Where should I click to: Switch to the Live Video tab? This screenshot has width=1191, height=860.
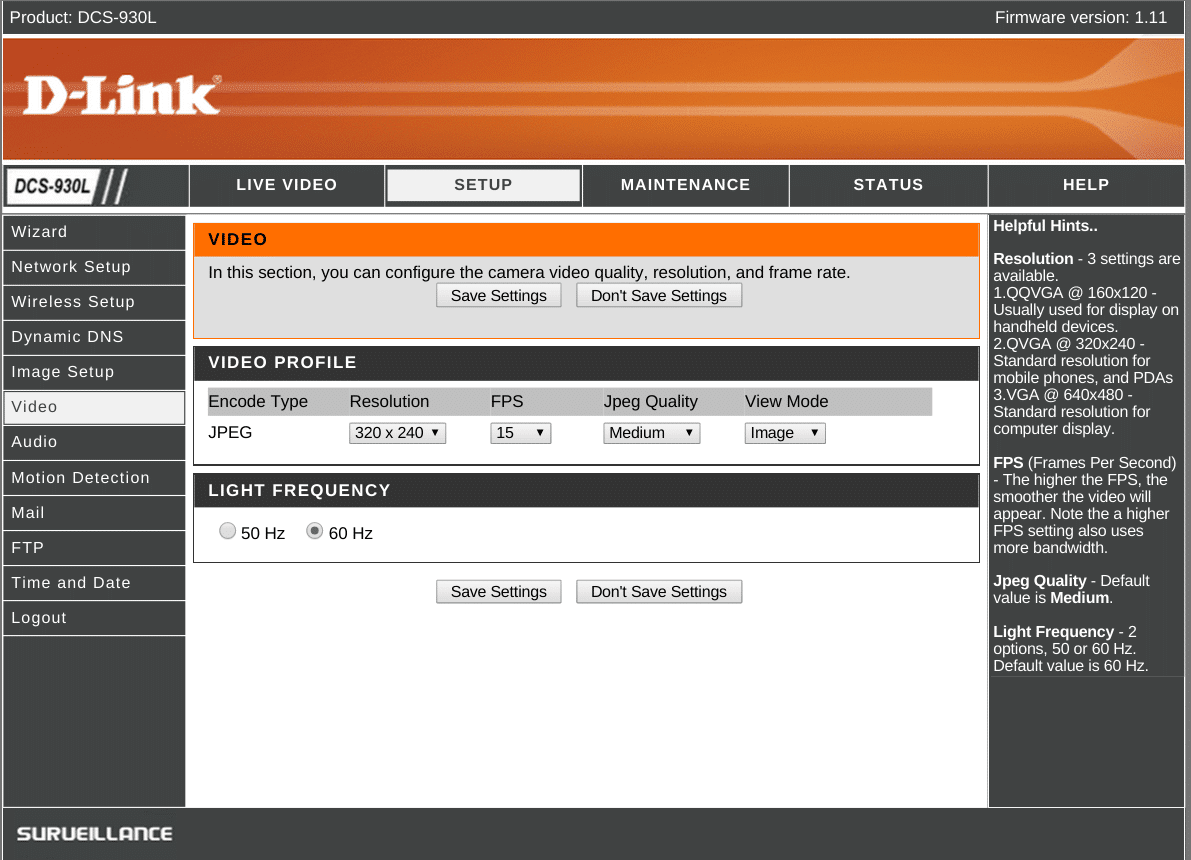point(286,185)
